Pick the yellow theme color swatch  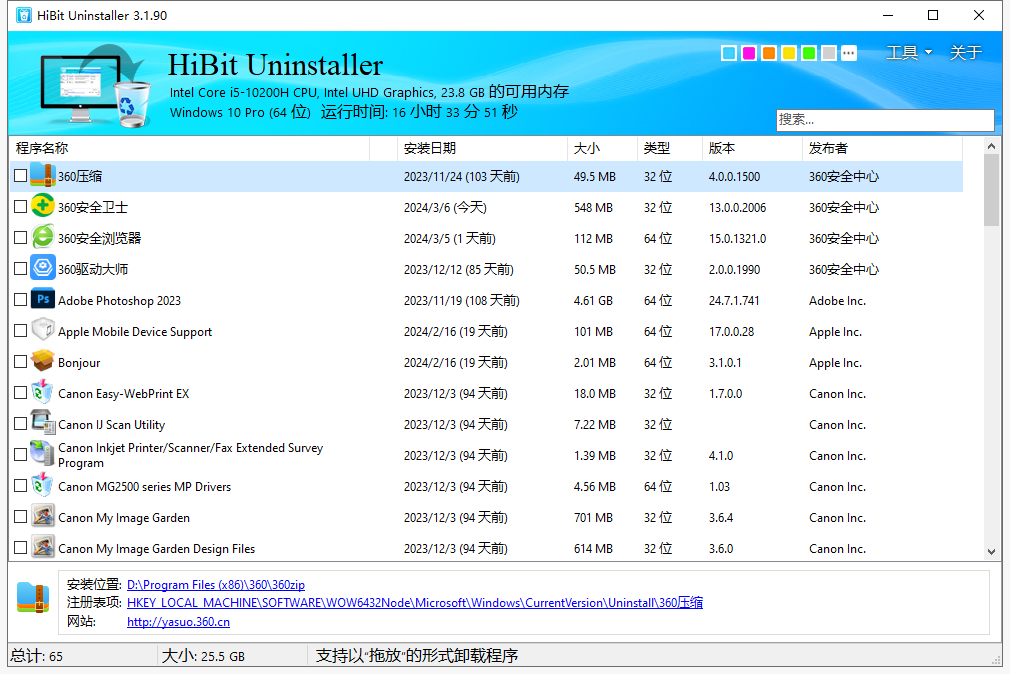tap(789, 53)
